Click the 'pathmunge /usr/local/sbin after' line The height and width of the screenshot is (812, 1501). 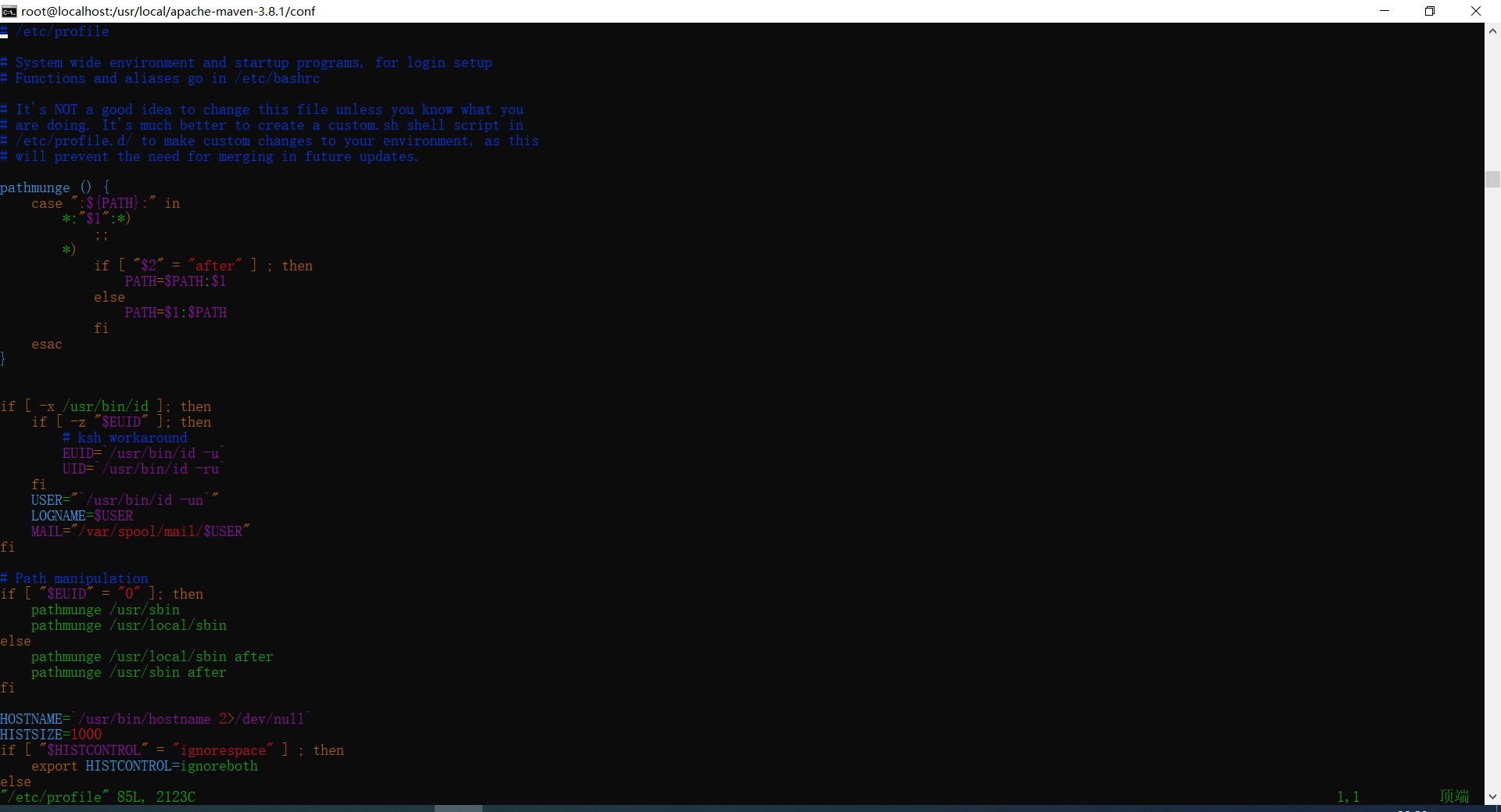pos(152,656)
